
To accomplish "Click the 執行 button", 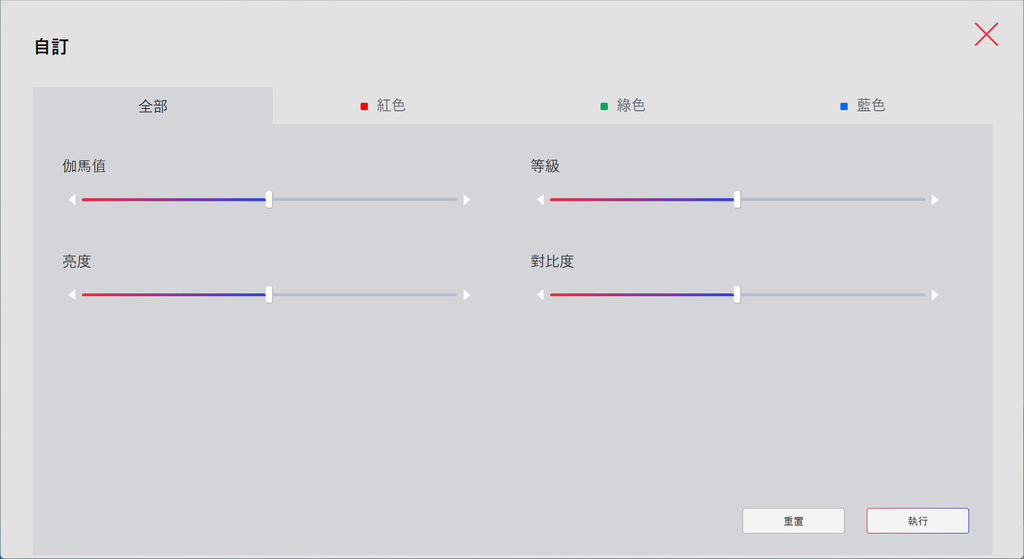I will click(x=917, y=521).
